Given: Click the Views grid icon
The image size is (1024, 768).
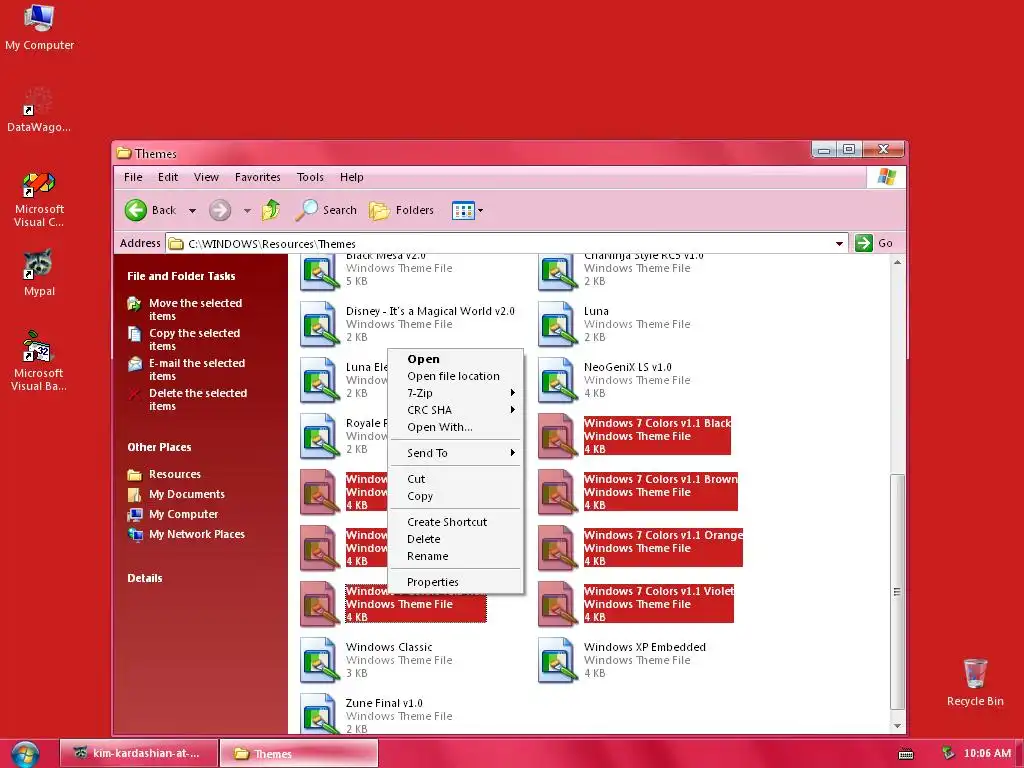Looking at the screenshot, I should [463, 210].
